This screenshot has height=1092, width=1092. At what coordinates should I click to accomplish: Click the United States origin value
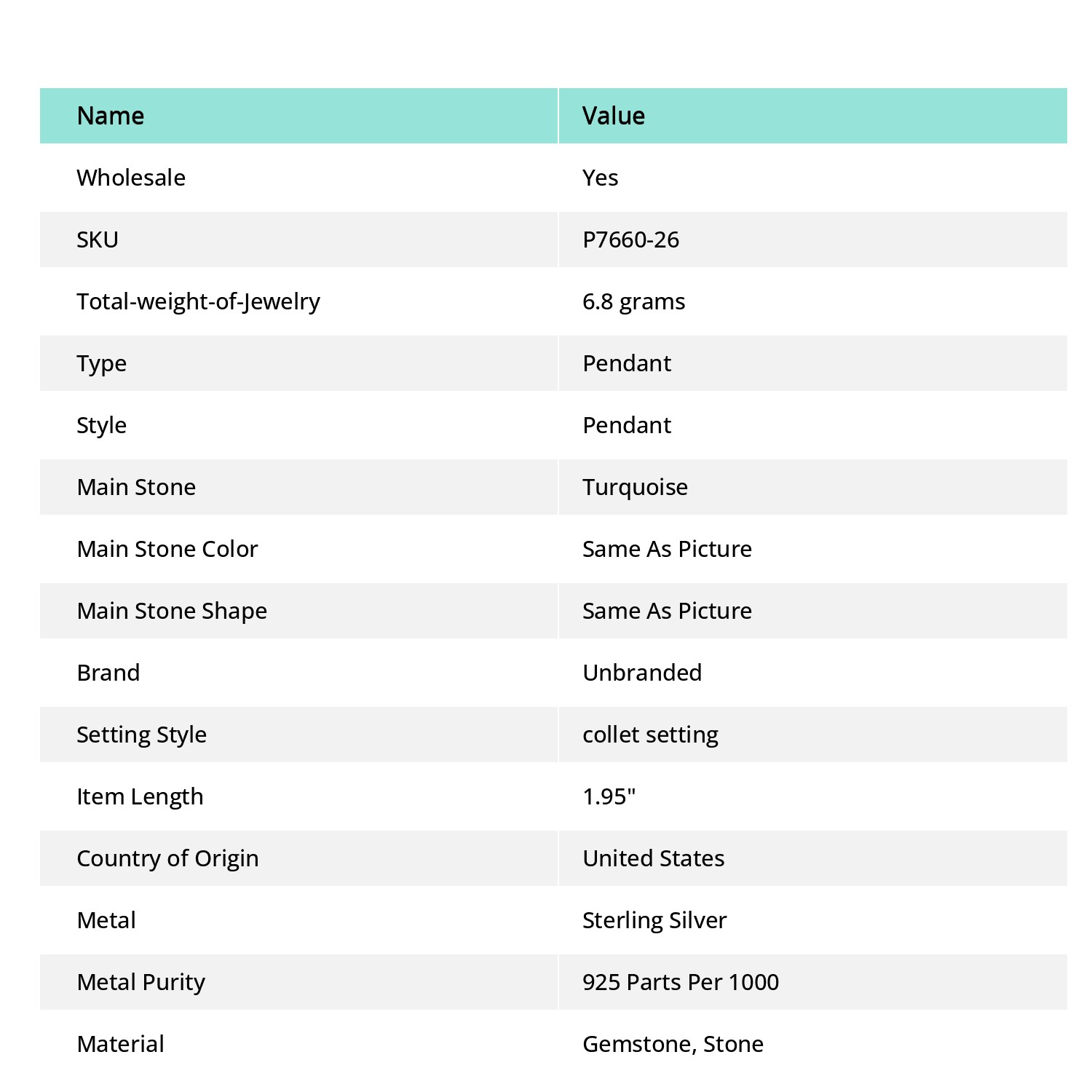[x=653, y=858]
